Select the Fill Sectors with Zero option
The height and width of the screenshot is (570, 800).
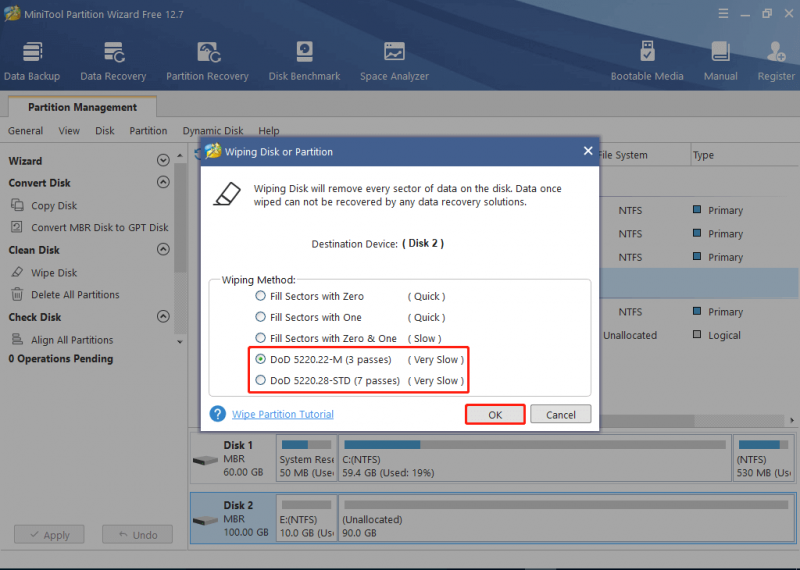[x=260, y=296]
